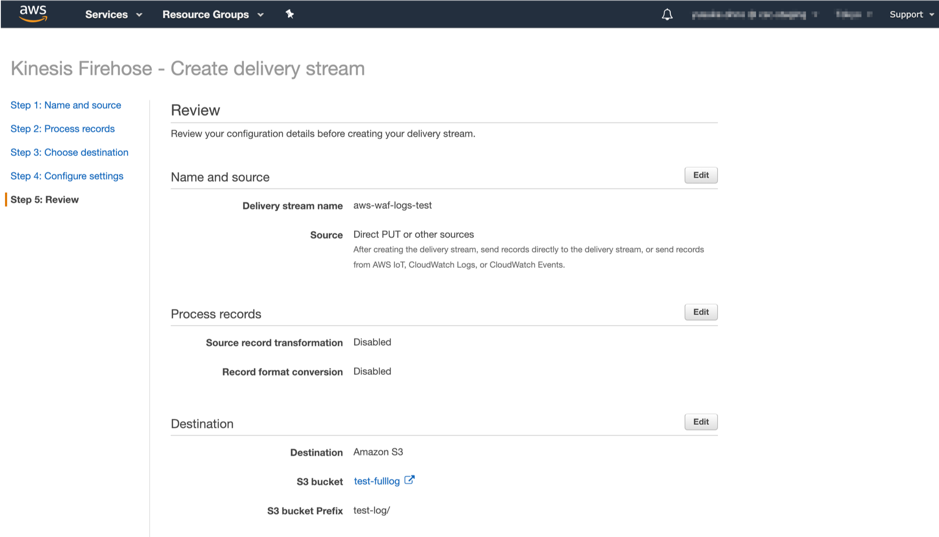Open the Services dropdown menu

(x=113, y=14)
